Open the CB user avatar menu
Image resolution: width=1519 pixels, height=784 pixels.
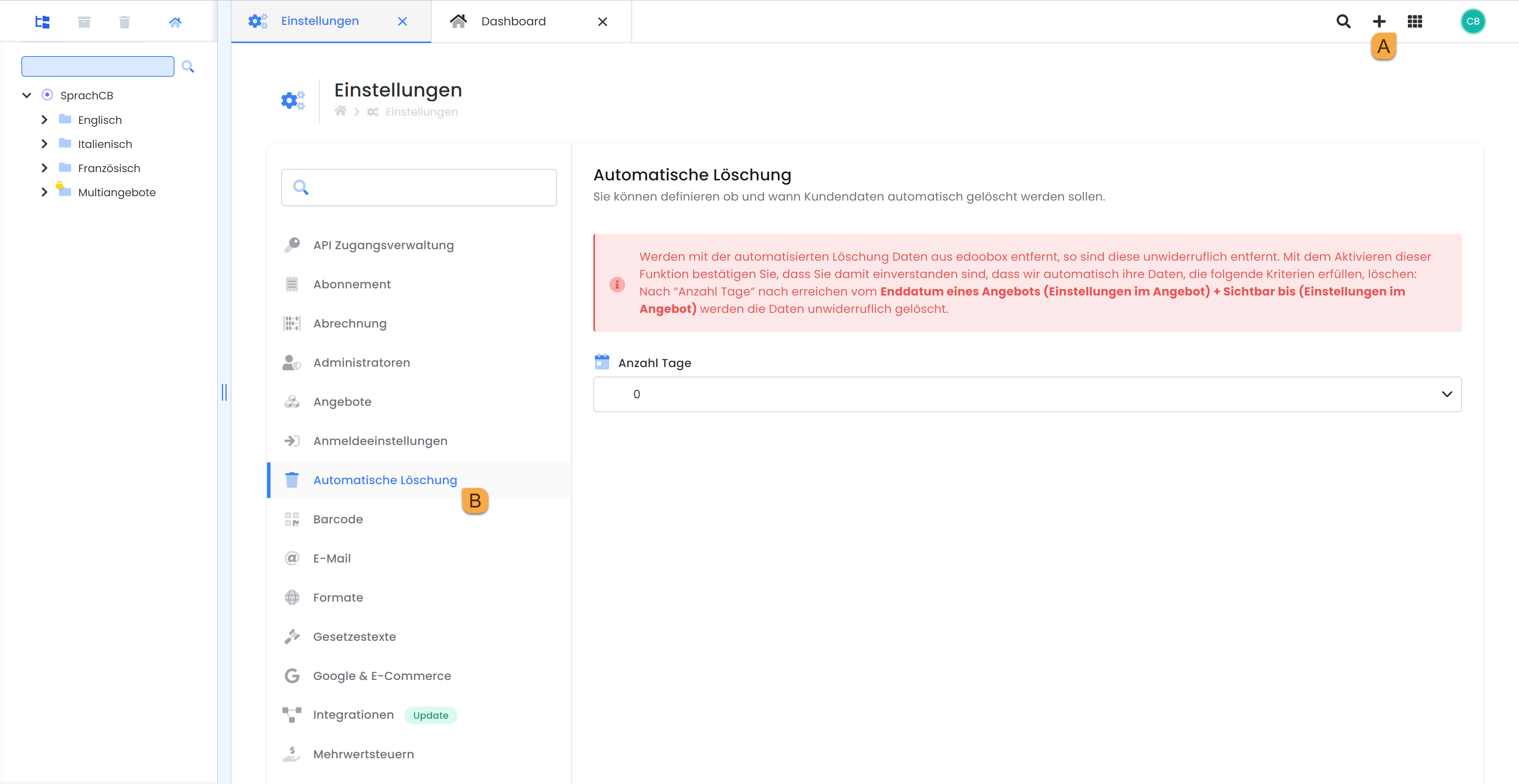pos(1472,21)
